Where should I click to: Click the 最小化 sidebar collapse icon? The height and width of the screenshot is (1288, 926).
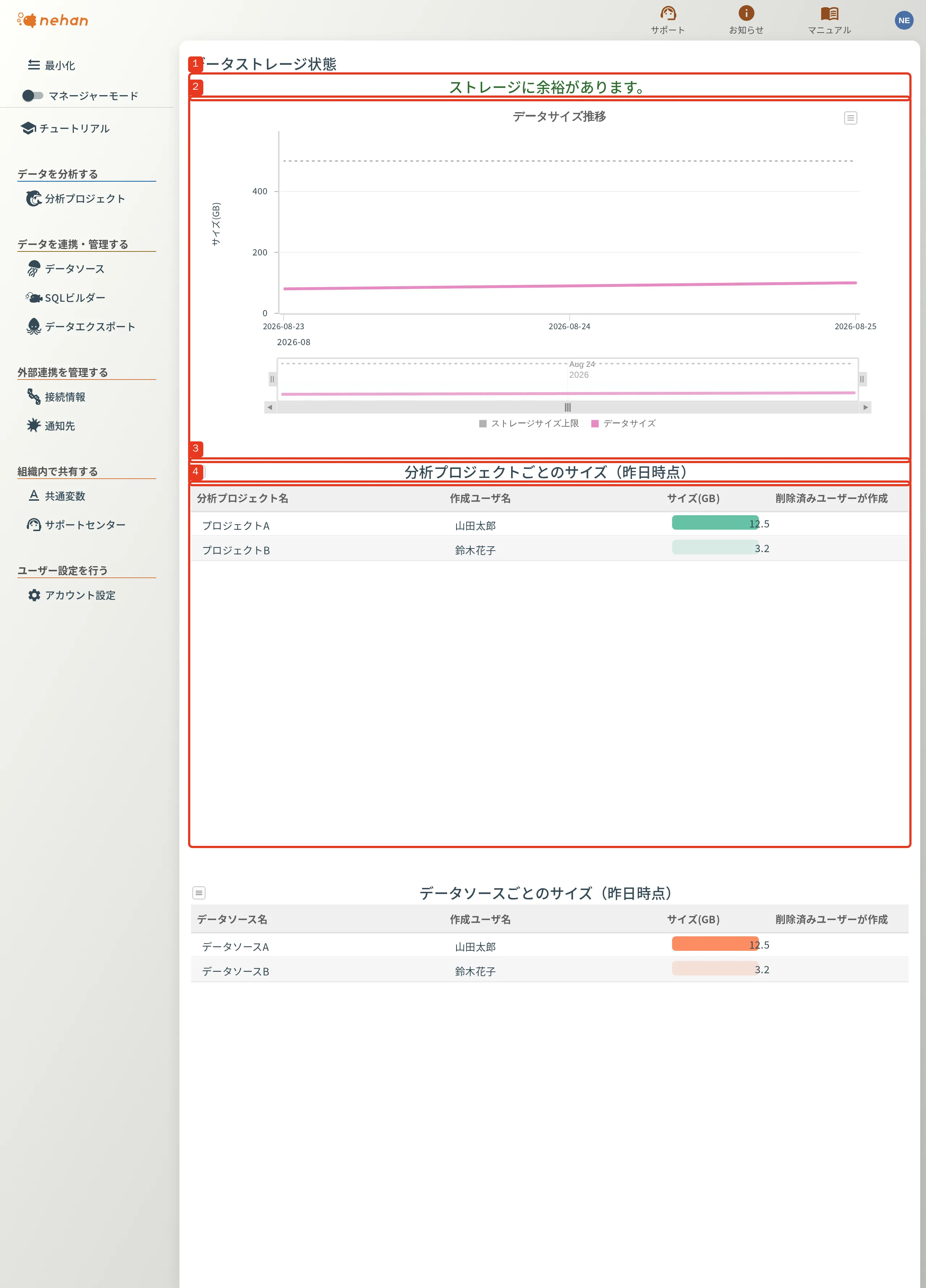click(x=34, y=65)
